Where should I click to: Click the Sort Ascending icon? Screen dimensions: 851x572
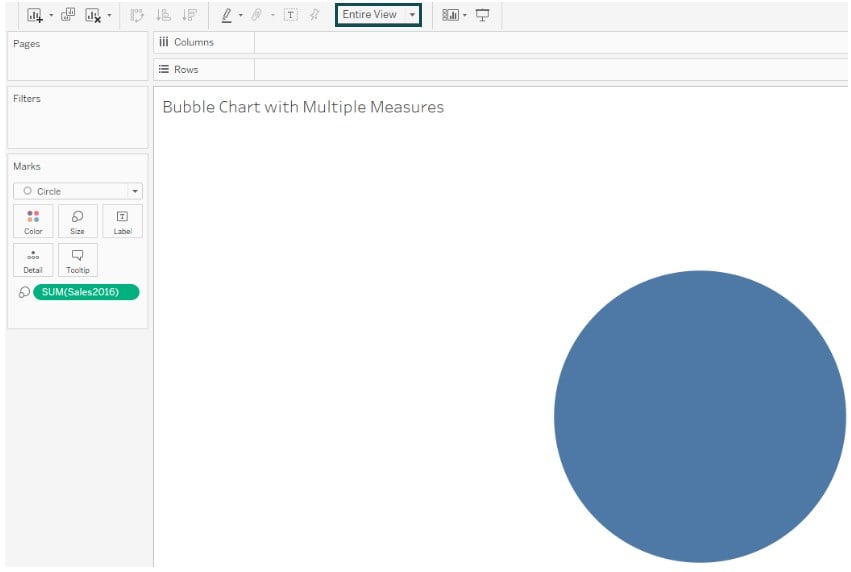[163, 15]
